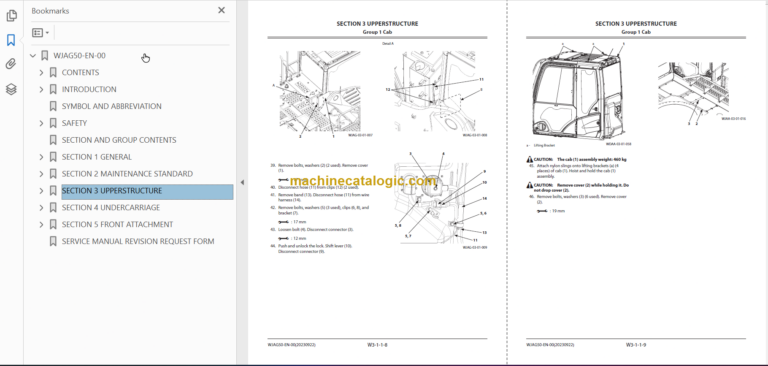Open SECTION 4 UNDERCARRIAGE bookmark
This screenshot has height=366, width=768.
point(111,208)
